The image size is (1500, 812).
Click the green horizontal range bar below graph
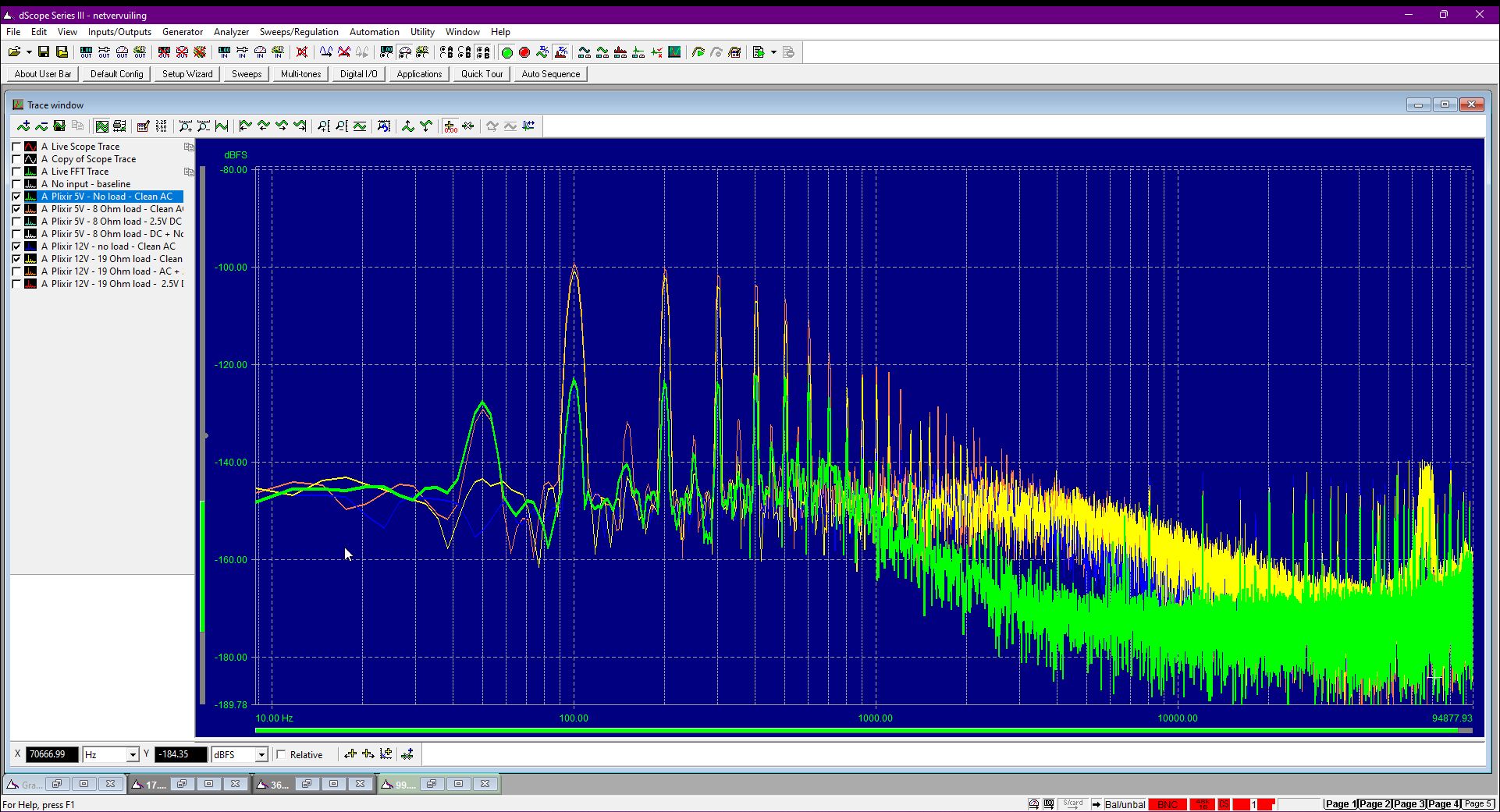pyautogui.click(x=856, y=731)
